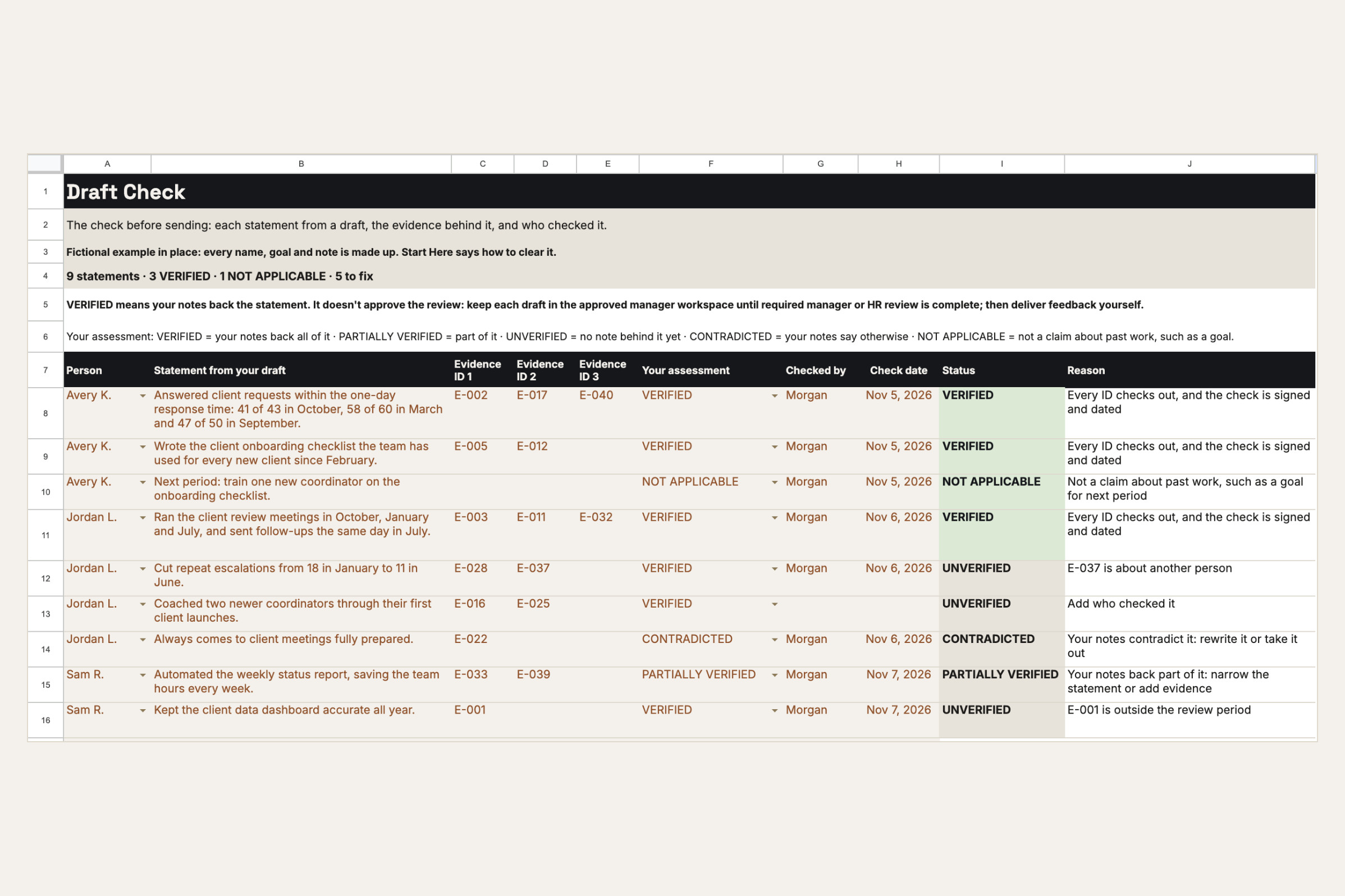
Task: Open assessment dropdown for PARTIALLY VERIFIED row
Action: pos(775,675)
